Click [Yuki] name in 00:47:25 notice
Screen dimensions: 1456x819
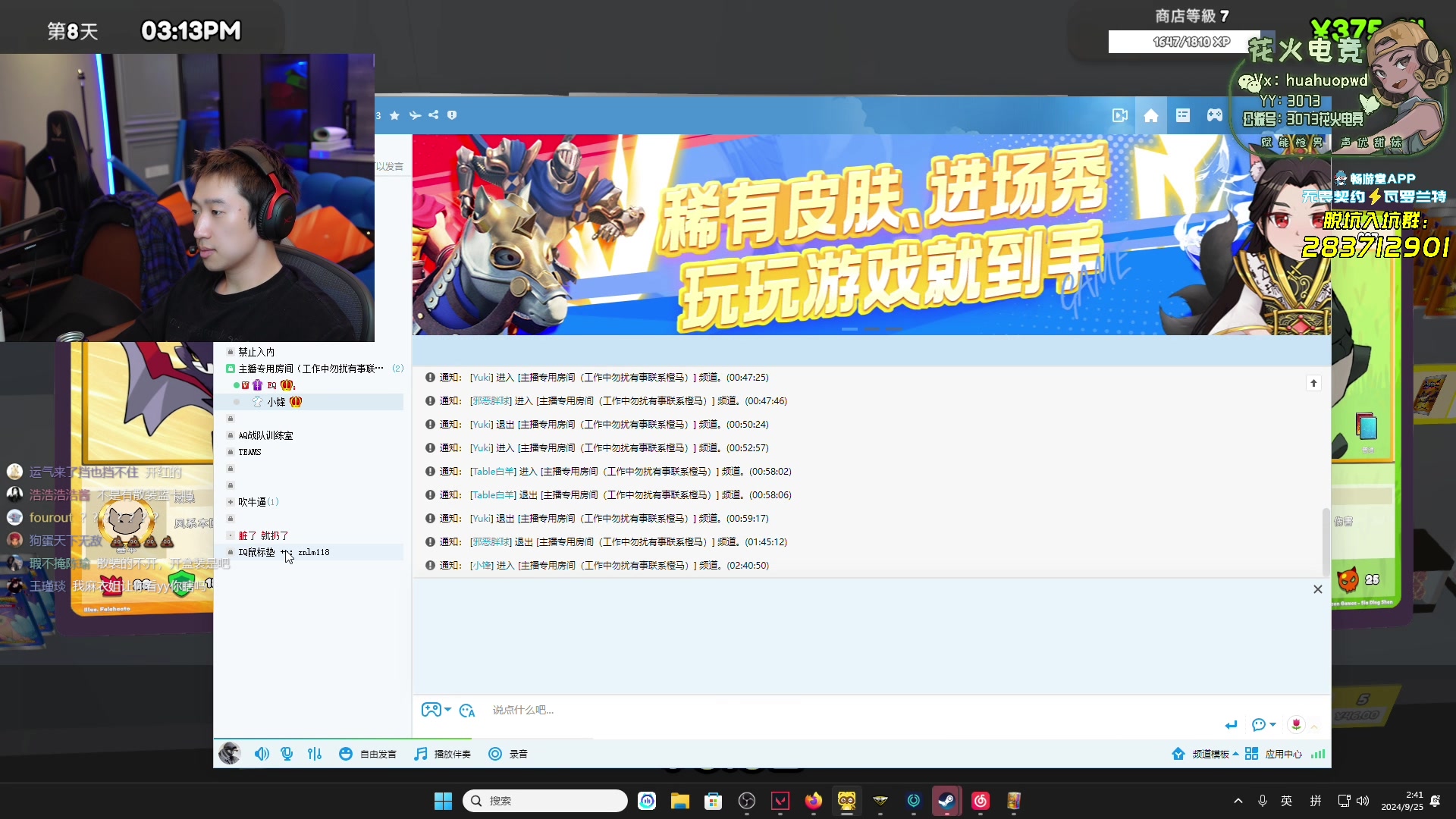[482, 378]
